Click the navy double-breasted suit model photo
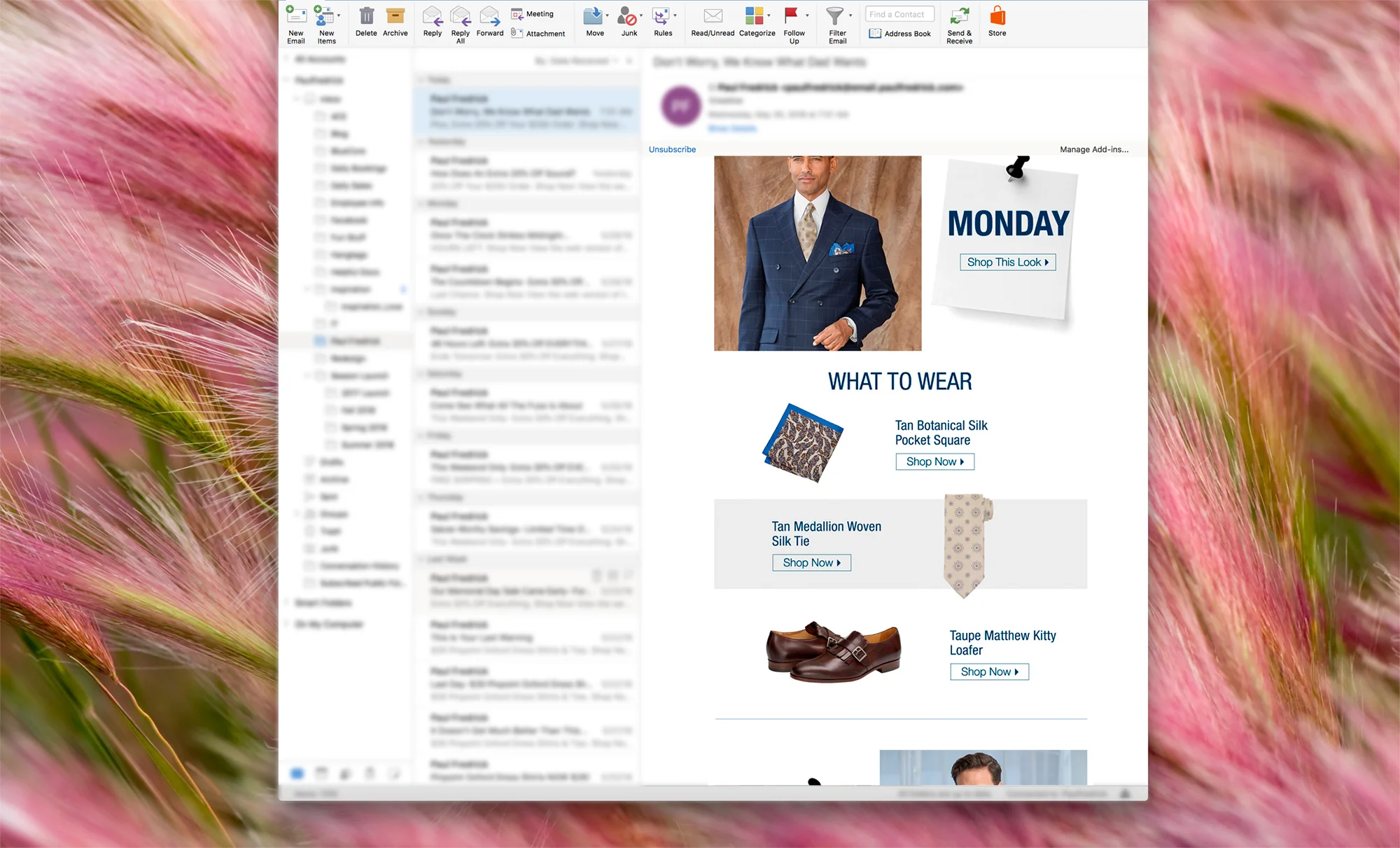The width and height of the screenshot is (1400, 848). pos(818,253)
